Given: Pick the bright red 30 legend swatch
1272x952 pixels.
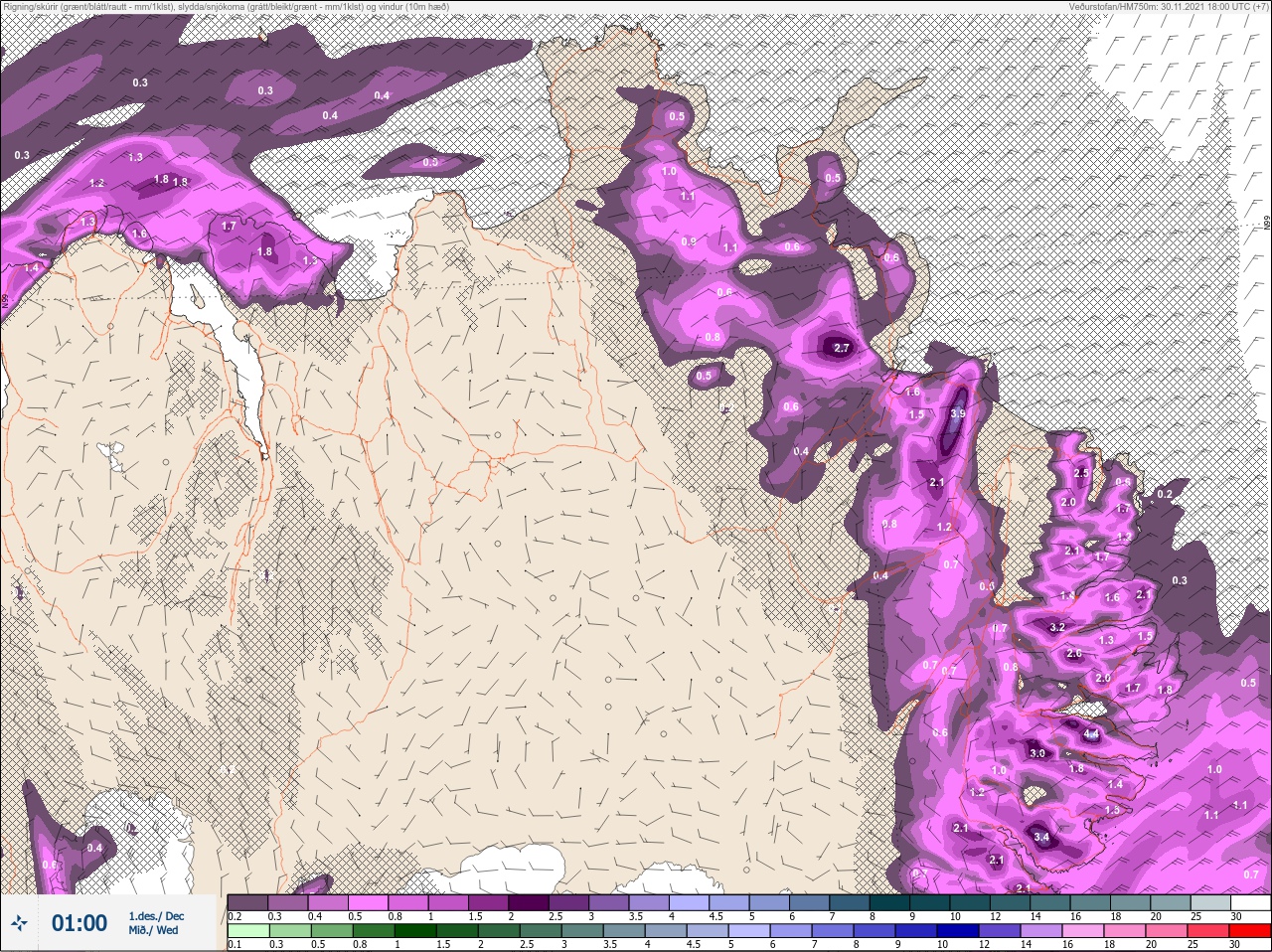Looking at the screenshot, I should click(x=1250, y=931).
